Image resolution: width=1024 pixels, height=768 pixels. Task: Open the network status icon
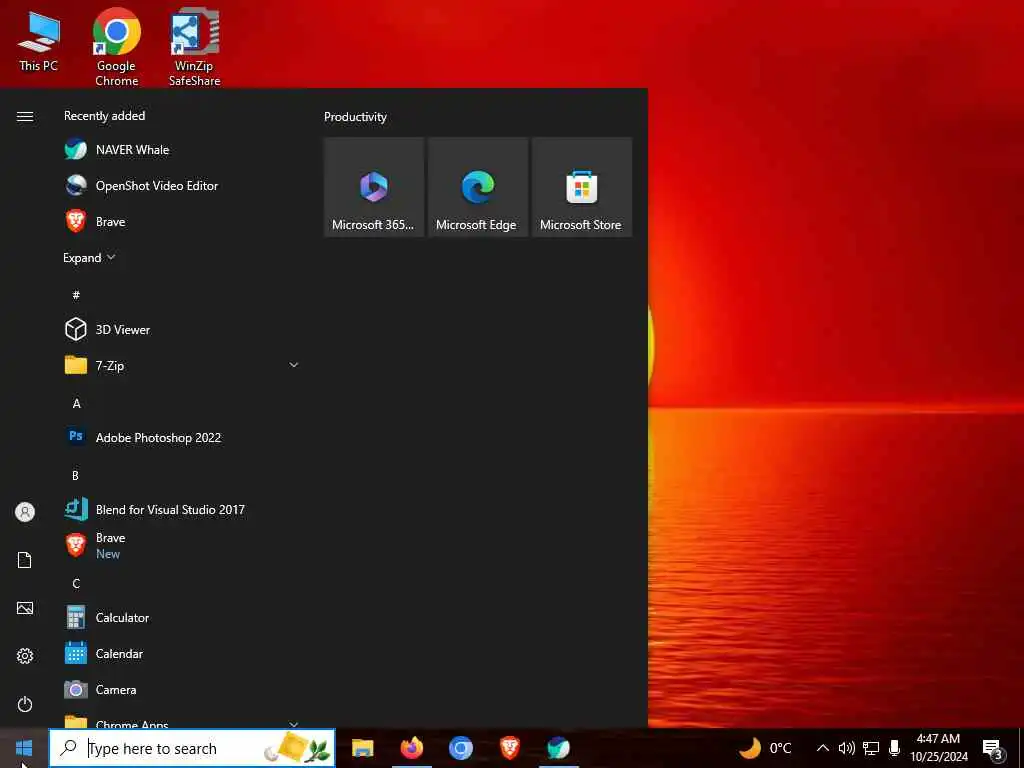click(x=871, y=748)
